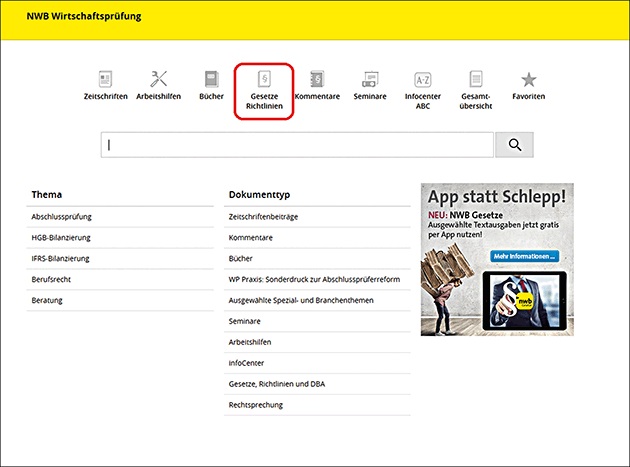
Task: Select WP Praxis Sonderdruck entry
Action: tap(314, 280)
